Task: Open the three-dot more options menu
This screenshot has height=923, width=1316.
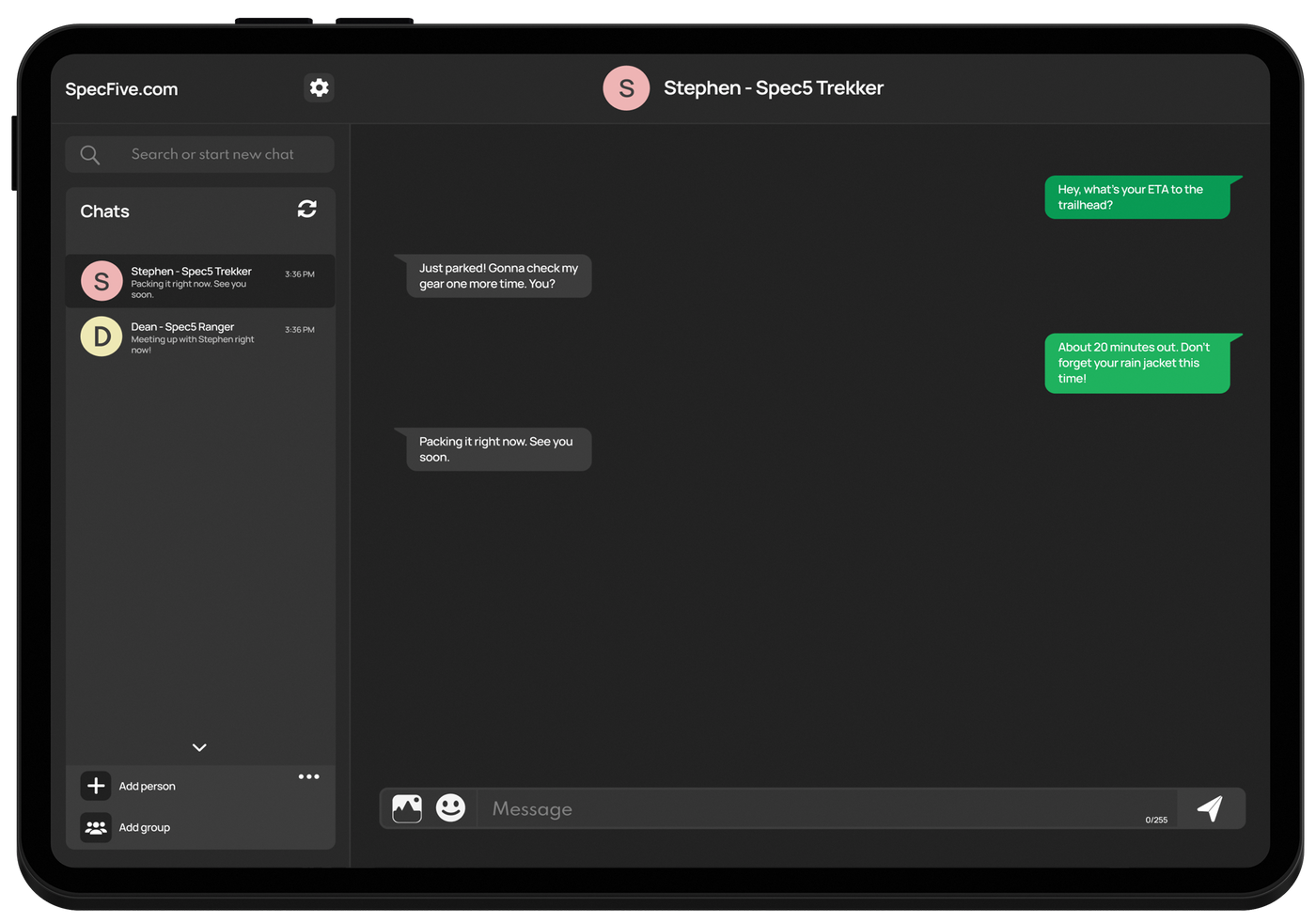Action: pos(308,776)
